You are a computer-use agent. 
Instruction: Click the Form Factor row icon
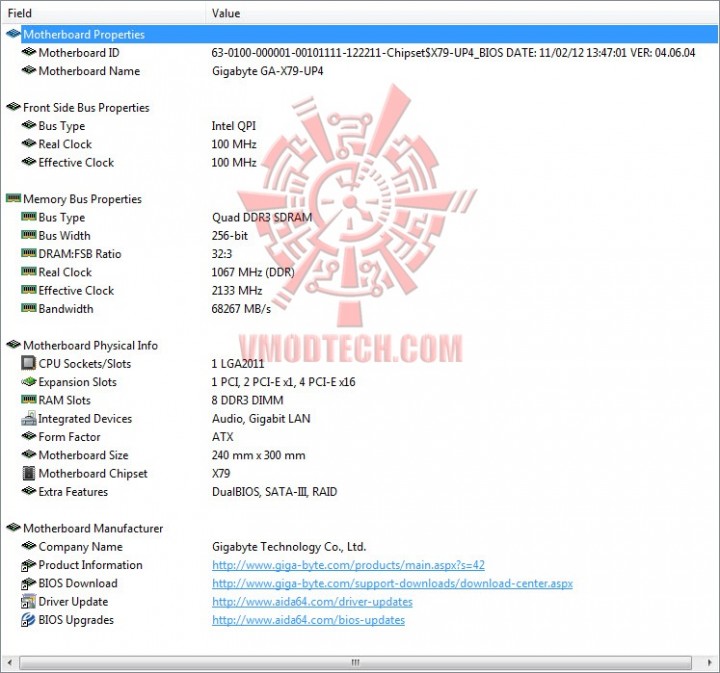pos(28,436)
